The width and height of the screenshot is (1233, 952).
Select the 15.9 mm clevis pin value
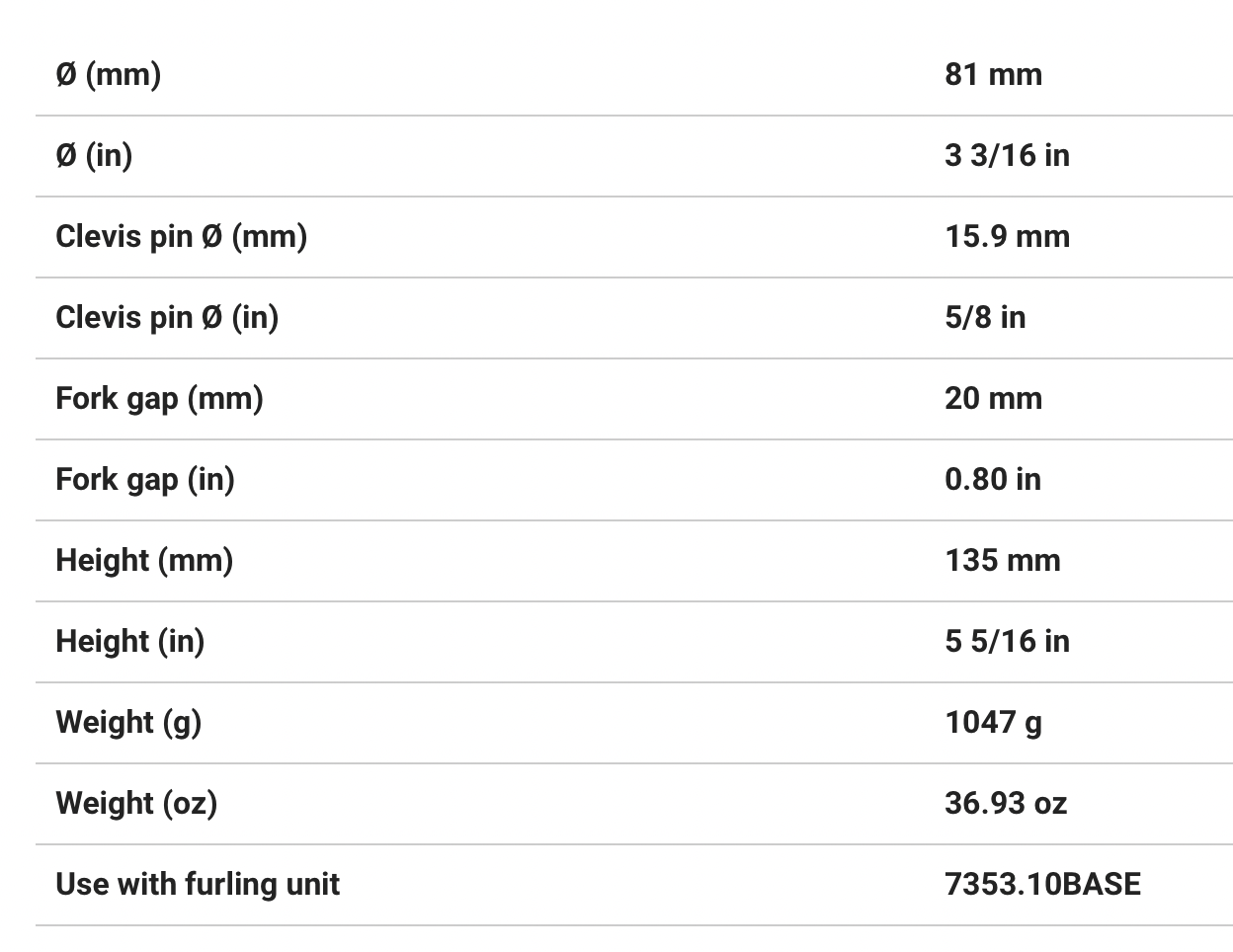tap(1007, 237)
